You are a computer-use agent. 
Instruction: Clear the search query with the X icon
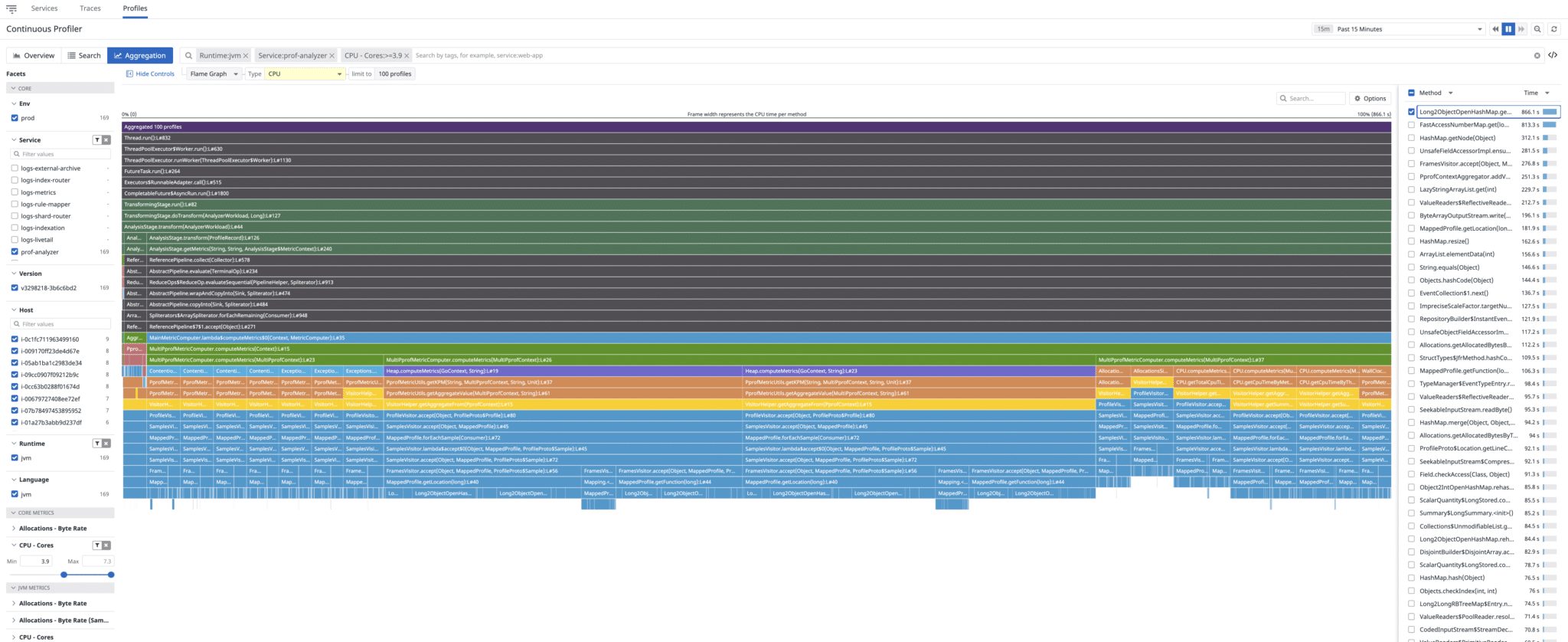point(1537,55)
